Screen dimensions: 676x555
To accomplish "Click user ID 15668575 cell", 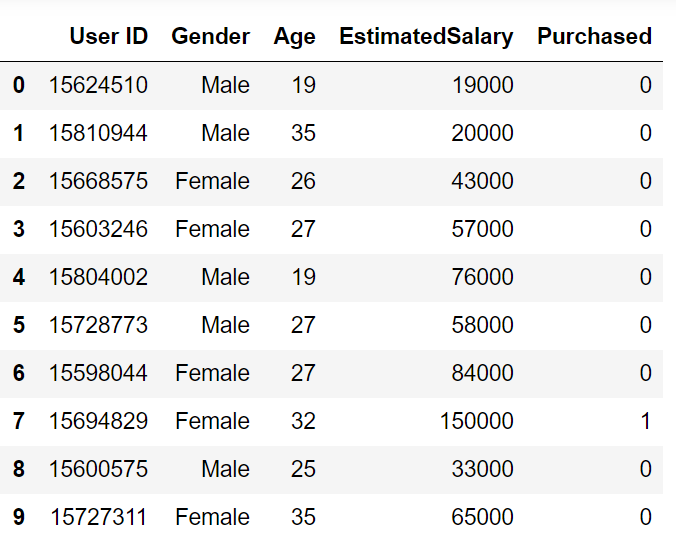I will point(98,182).
